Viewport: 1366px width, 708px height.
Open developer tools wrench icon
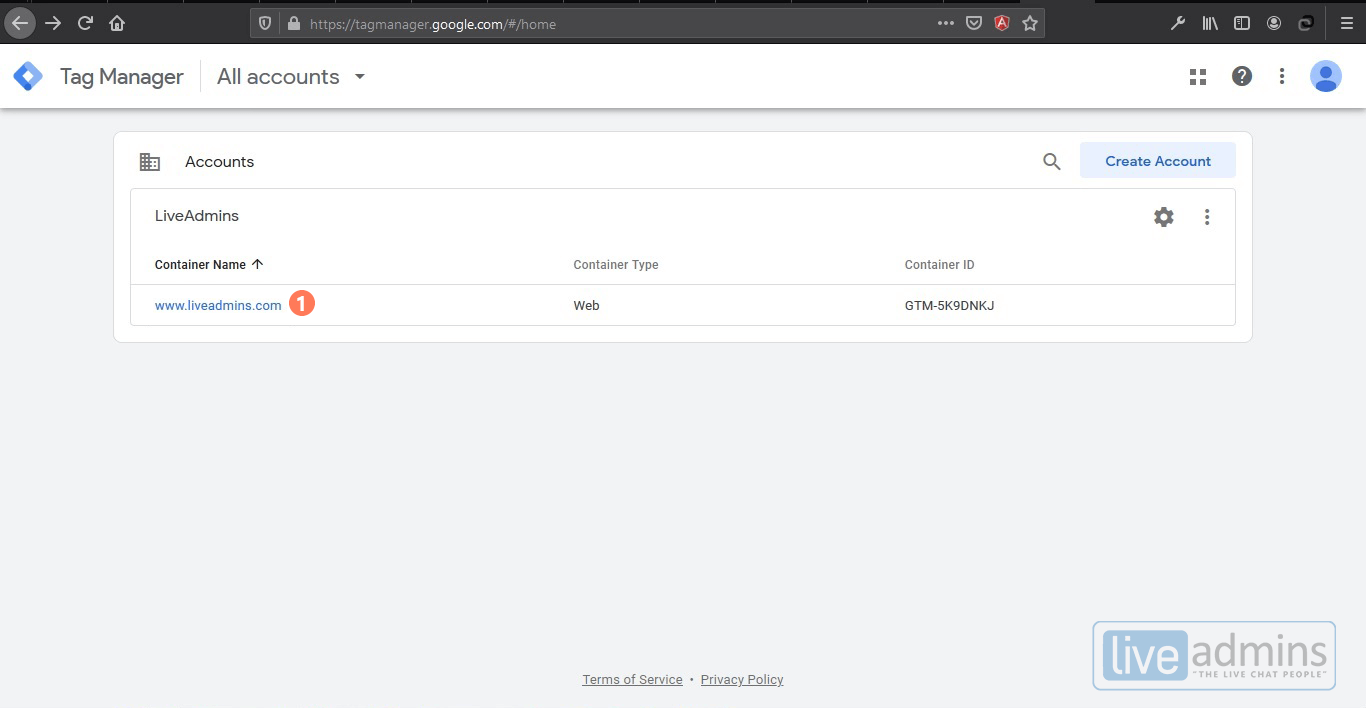coord(1178,23)
